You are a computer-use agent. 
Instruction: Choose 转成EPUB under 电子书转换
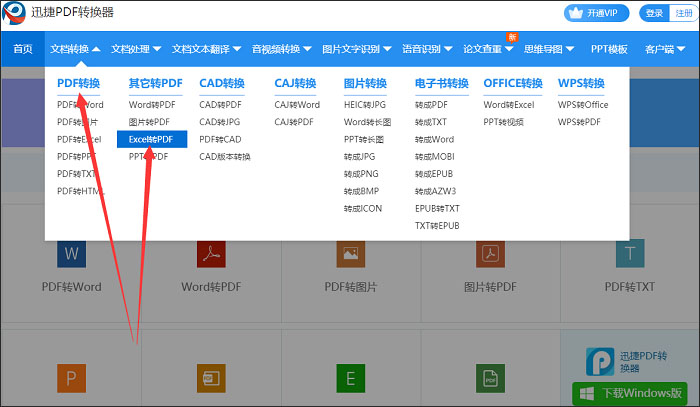(x=433, y=174)
